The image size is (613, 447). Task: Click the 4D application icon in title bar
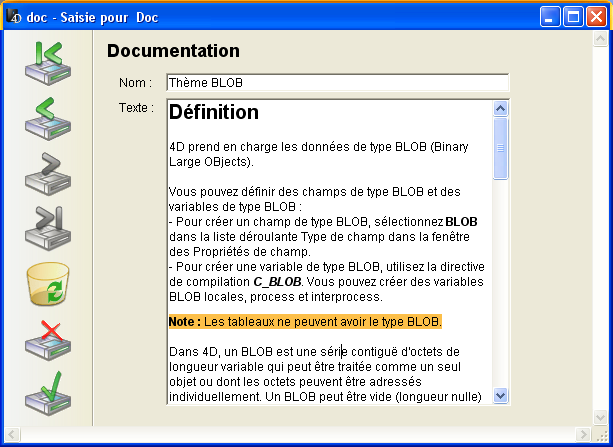coord(14,17)
